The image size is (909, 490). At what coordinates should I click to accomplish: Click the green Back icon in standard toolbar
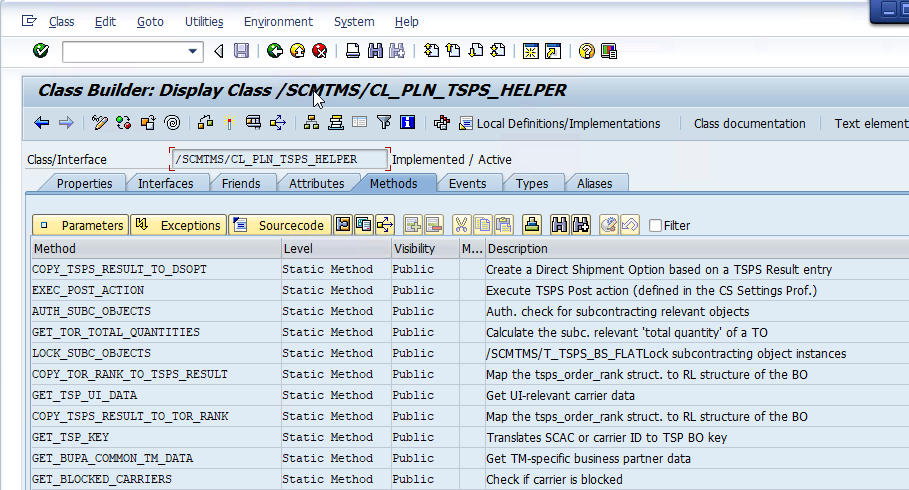point(275,51)
